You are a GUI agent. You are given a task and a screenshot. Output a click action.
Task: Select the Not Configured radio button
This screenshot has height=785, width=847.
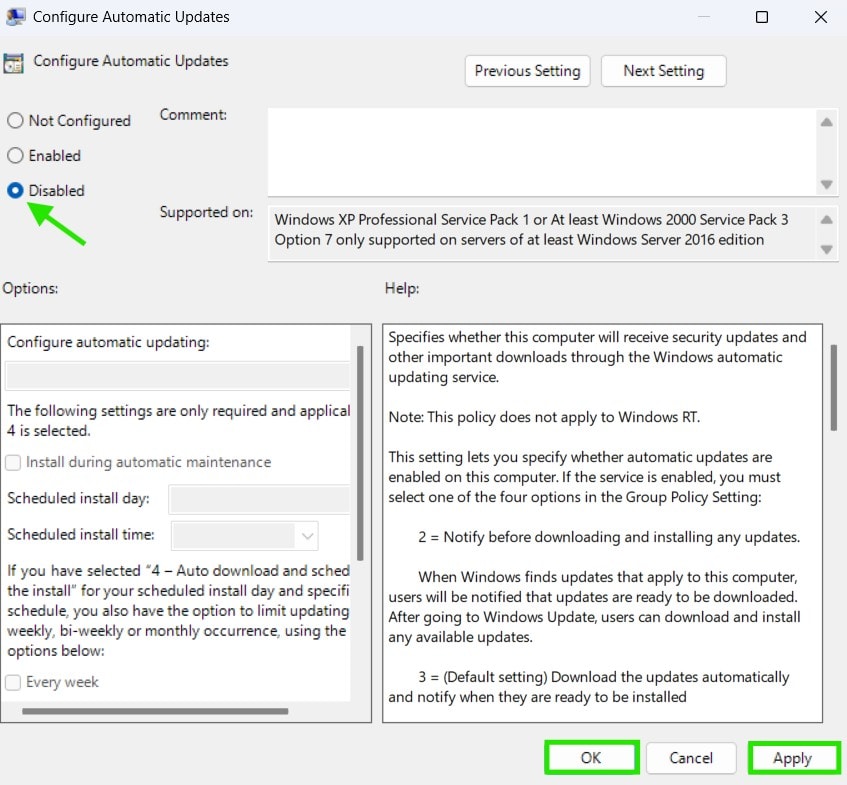click(x=15, y=121)
